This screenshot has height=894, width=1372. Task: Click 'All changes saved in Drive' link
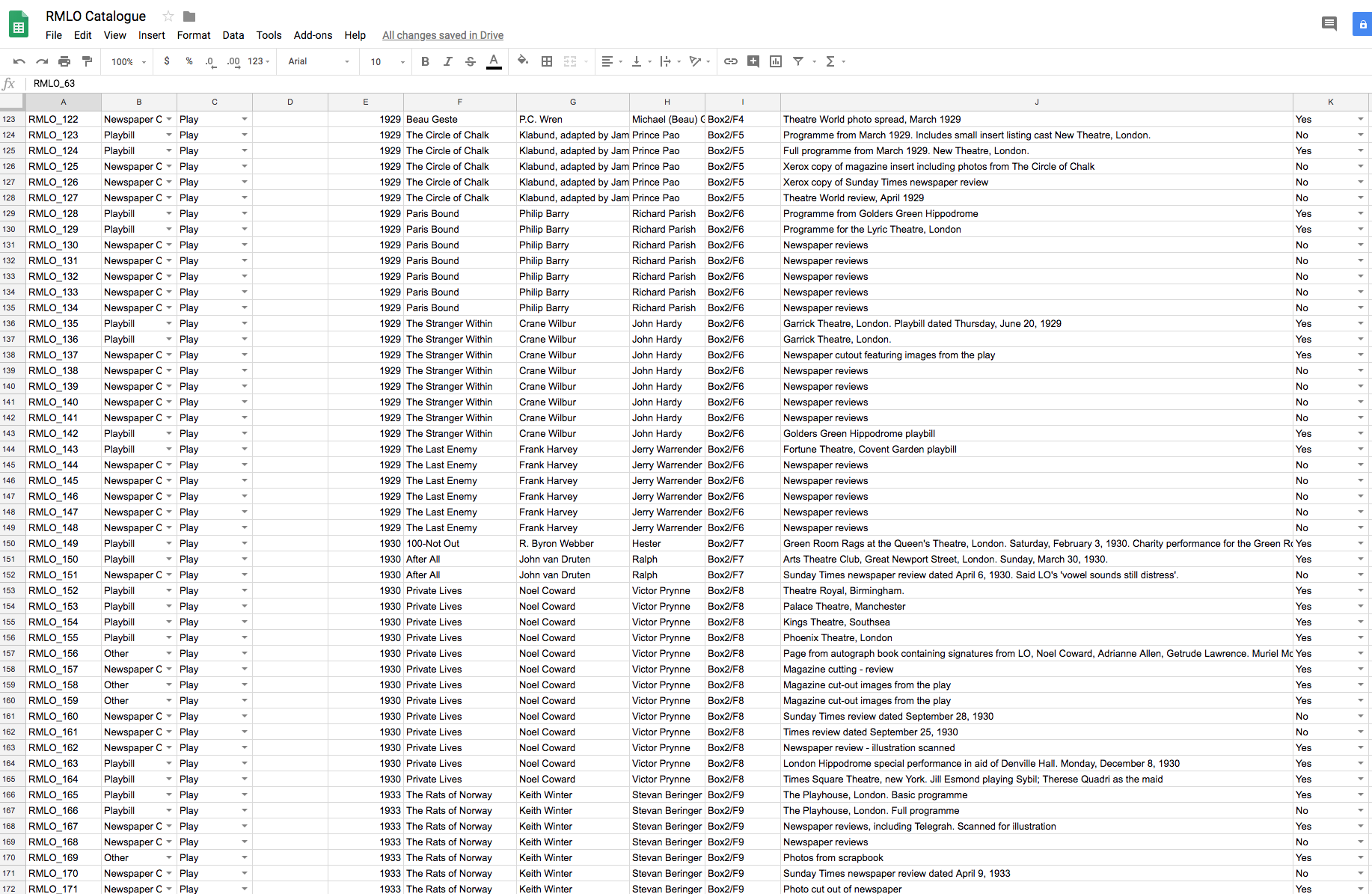(x=443, y=35)
